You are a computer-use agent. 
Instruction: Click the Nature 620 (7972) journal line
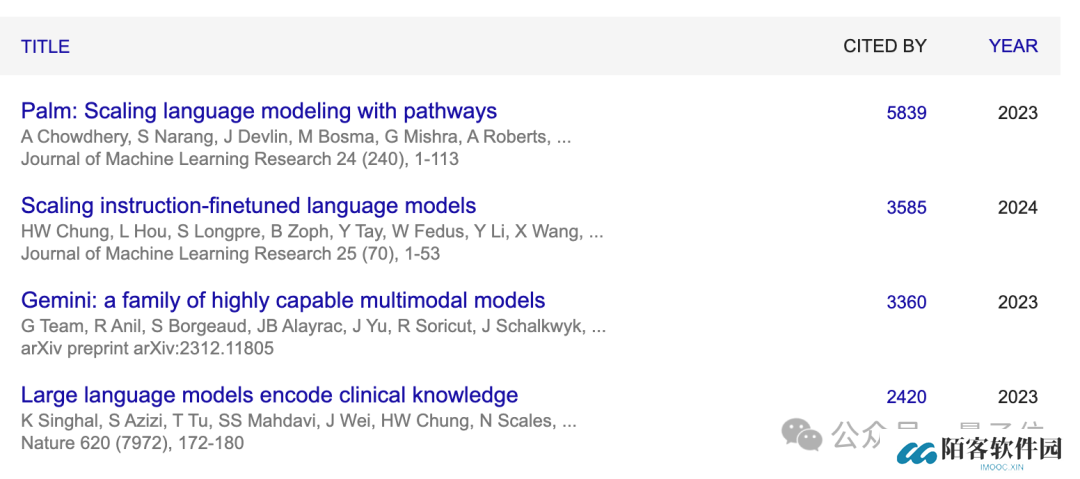tap(132, 443)
